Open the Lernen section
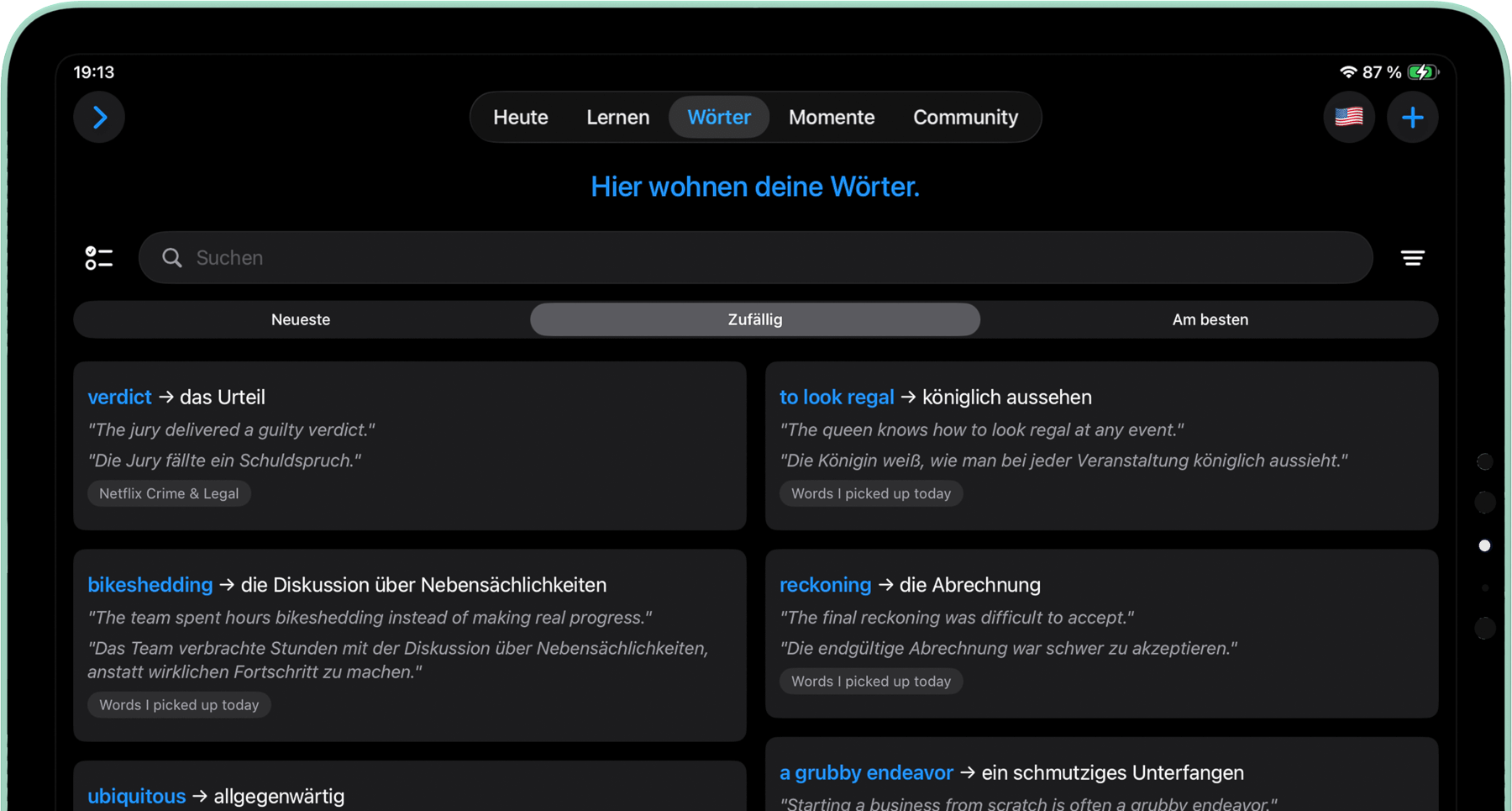The image size is (1512, 811). (x=617, y=117)
